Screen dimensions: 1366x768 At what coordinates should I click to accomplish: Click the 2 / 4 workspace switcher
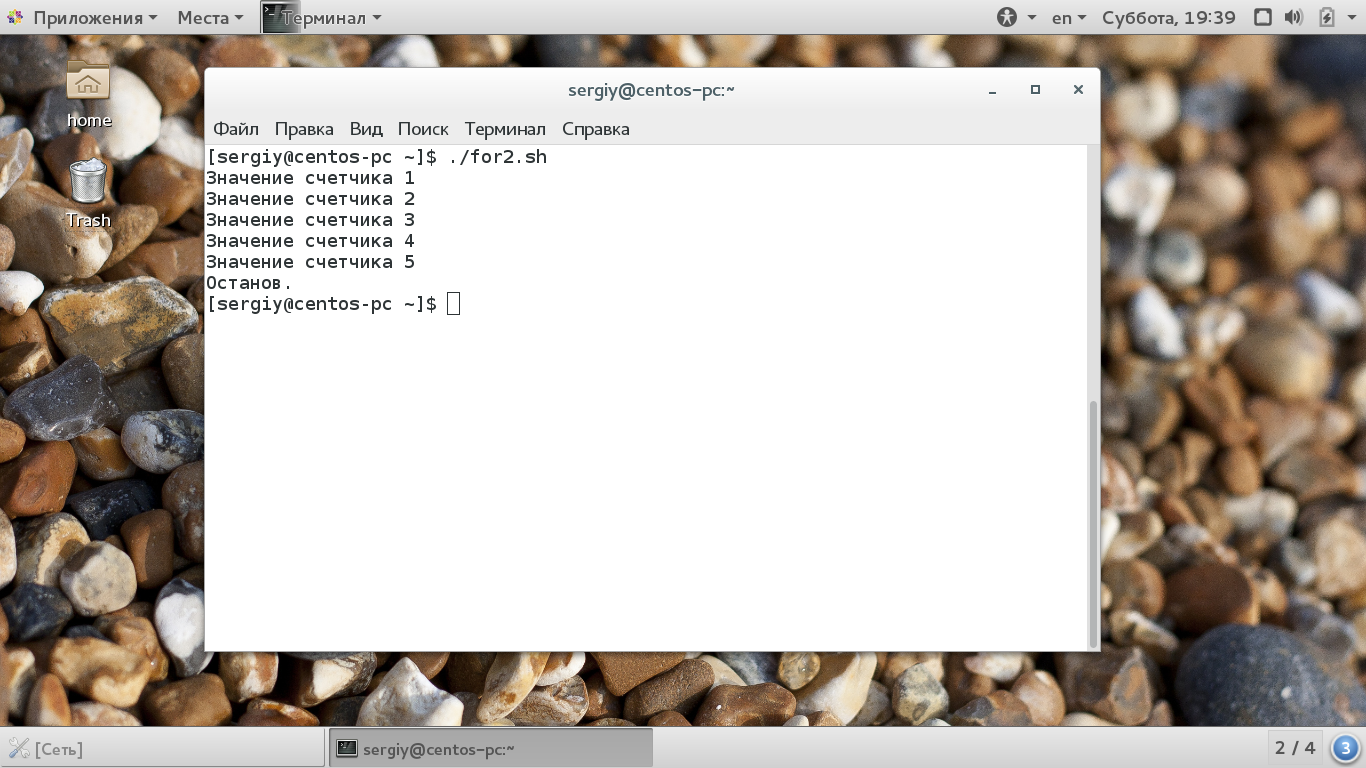[1295, 748]
